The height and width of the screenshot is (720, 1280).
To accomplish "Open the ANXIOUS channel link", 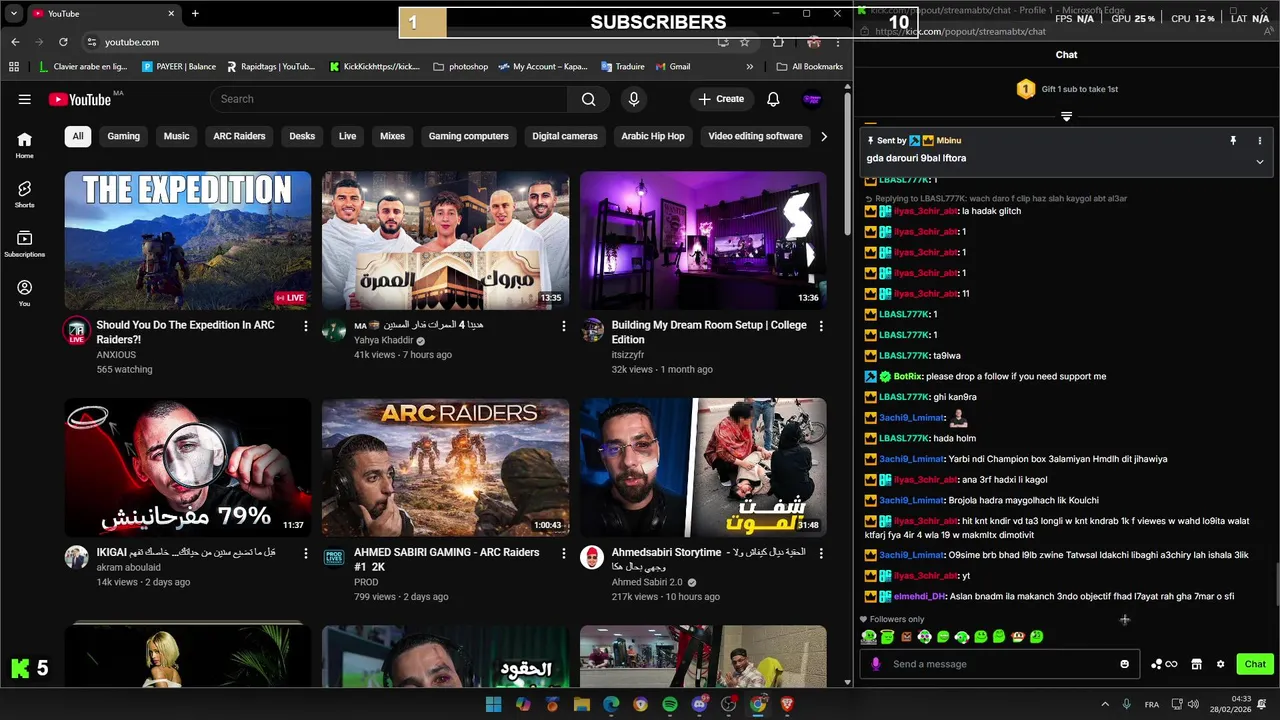I will (x=116, y=355).
